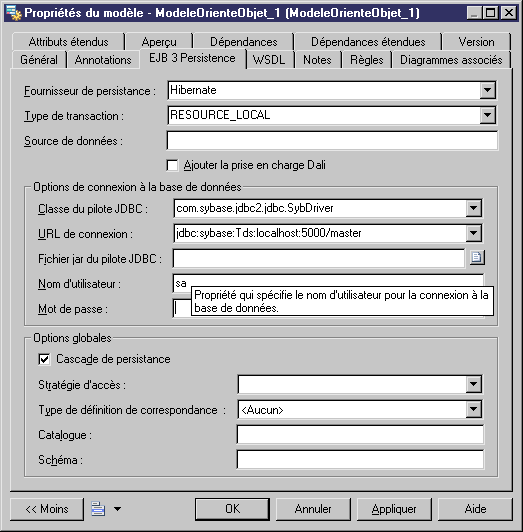
Task: Click the JDBC jar file browse icon
Action: pos(477,258)
